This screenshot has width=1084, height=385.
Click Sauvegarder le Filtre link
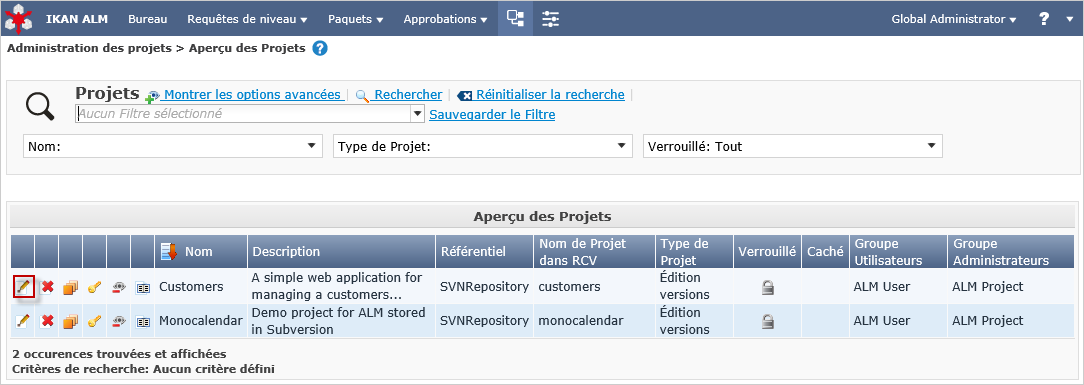pos(492,115)
